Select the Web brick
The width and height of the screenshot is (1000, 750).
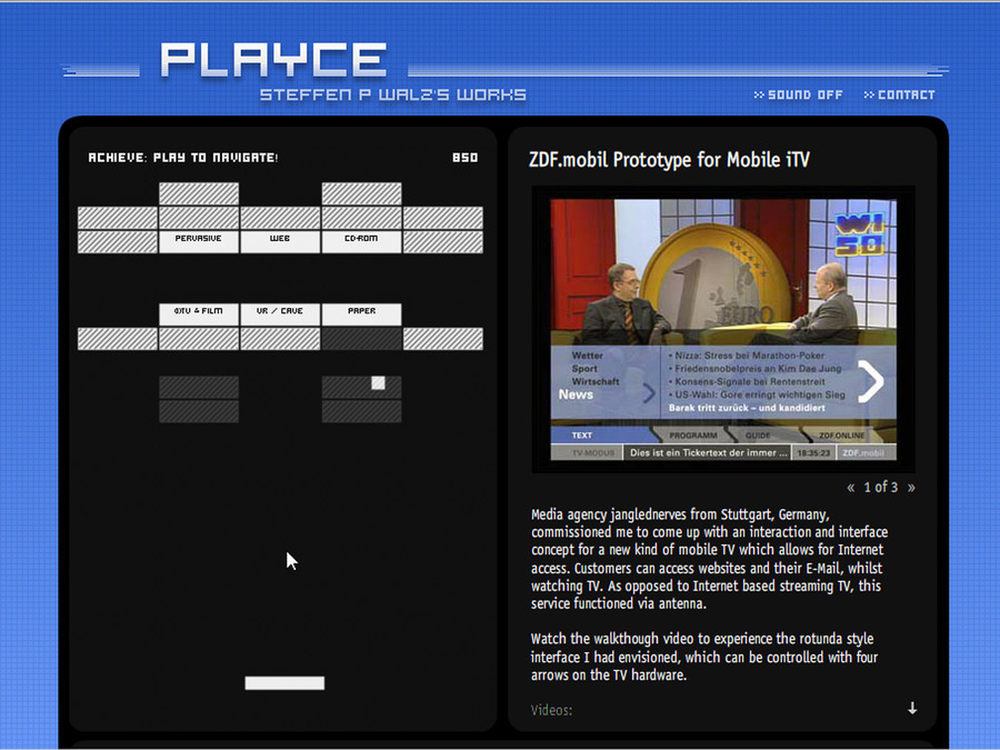(280, 242)
